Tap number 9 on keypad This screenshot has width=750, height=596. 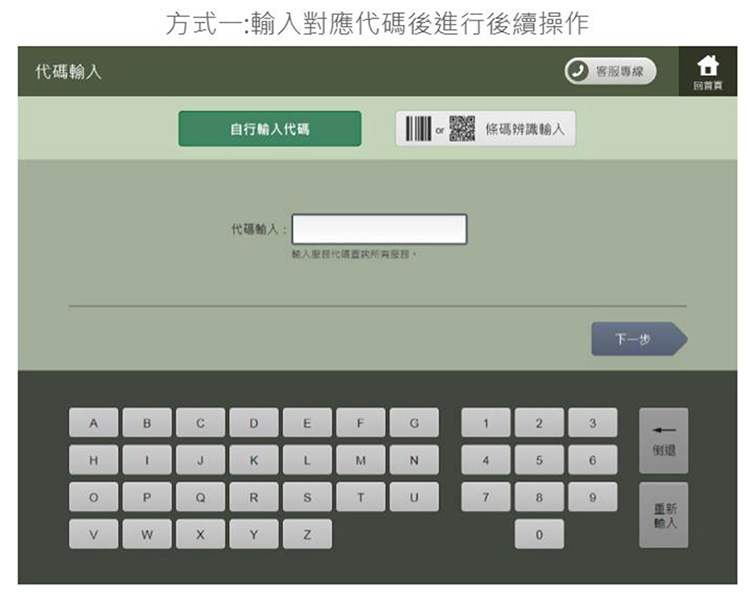pyautogui.click(x=592, y=497)
